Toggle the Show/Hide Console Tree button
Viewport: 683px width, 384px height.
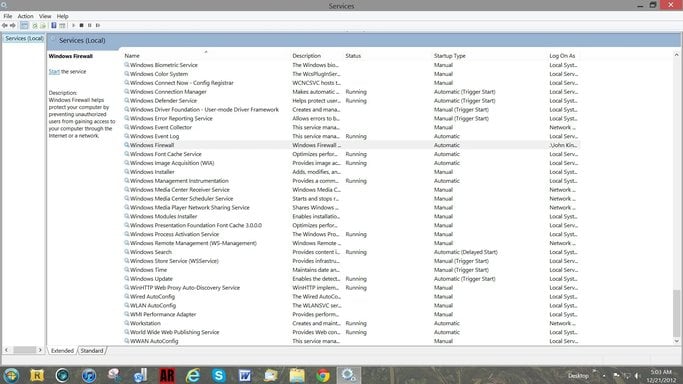24,26
